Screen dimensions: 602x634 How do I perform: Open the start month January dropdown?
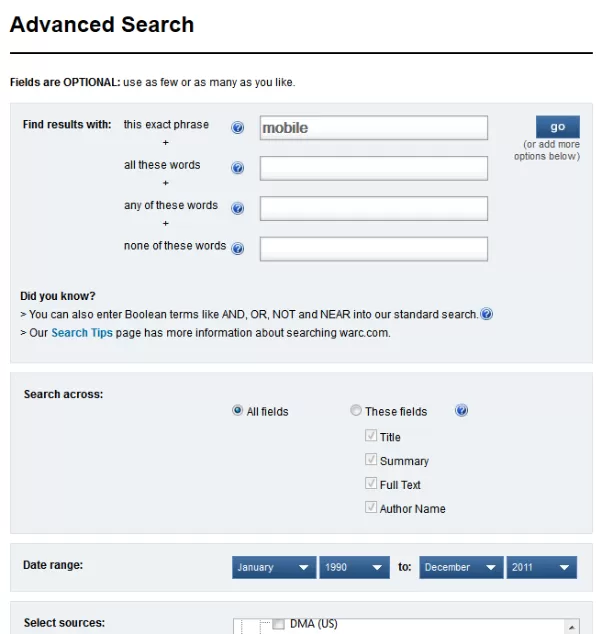point(274,567)
